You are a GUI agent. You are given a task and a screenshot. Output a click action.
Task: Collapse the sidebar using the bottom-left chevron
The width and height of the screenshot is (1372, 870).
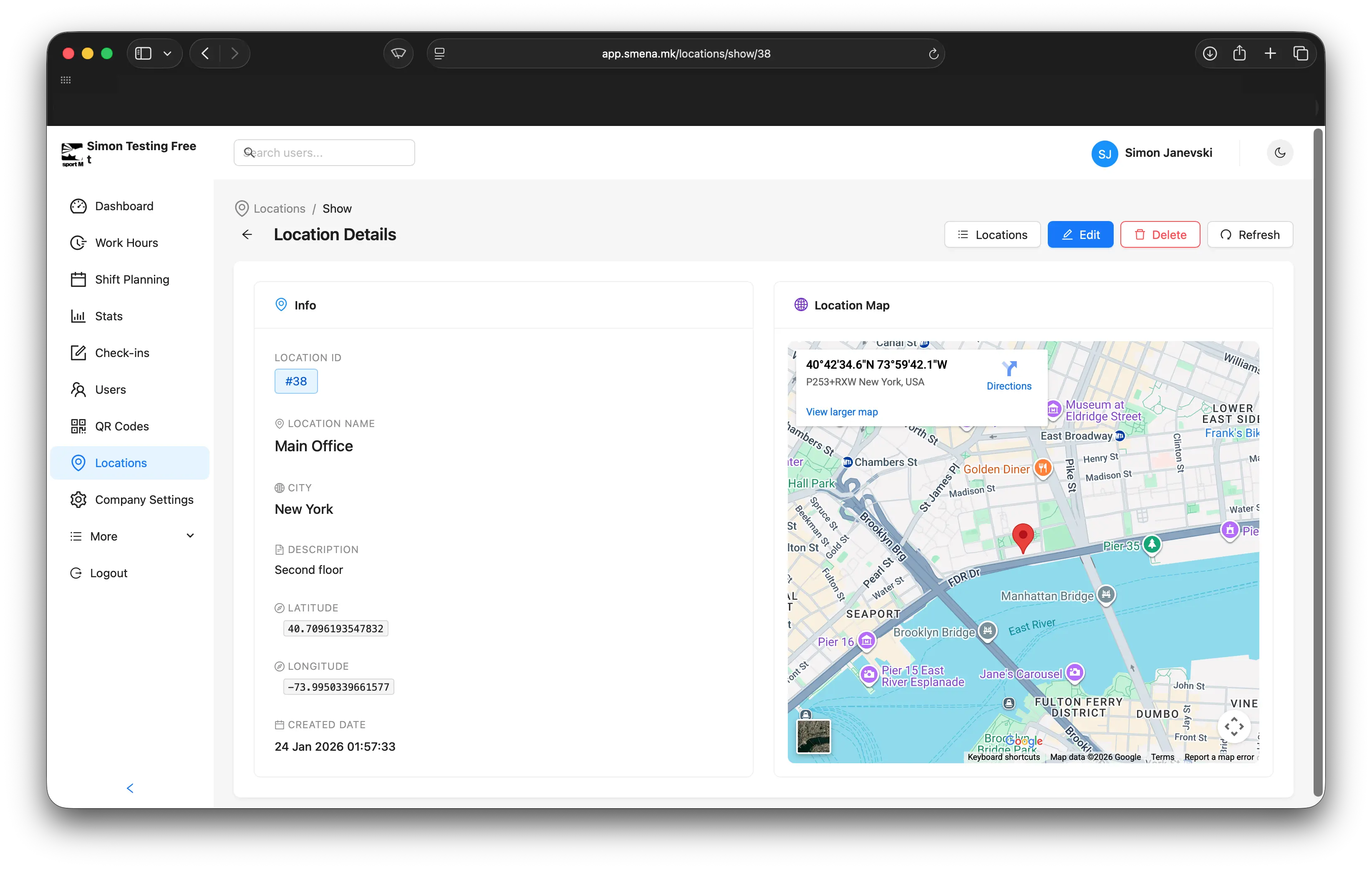pos(130,788)
